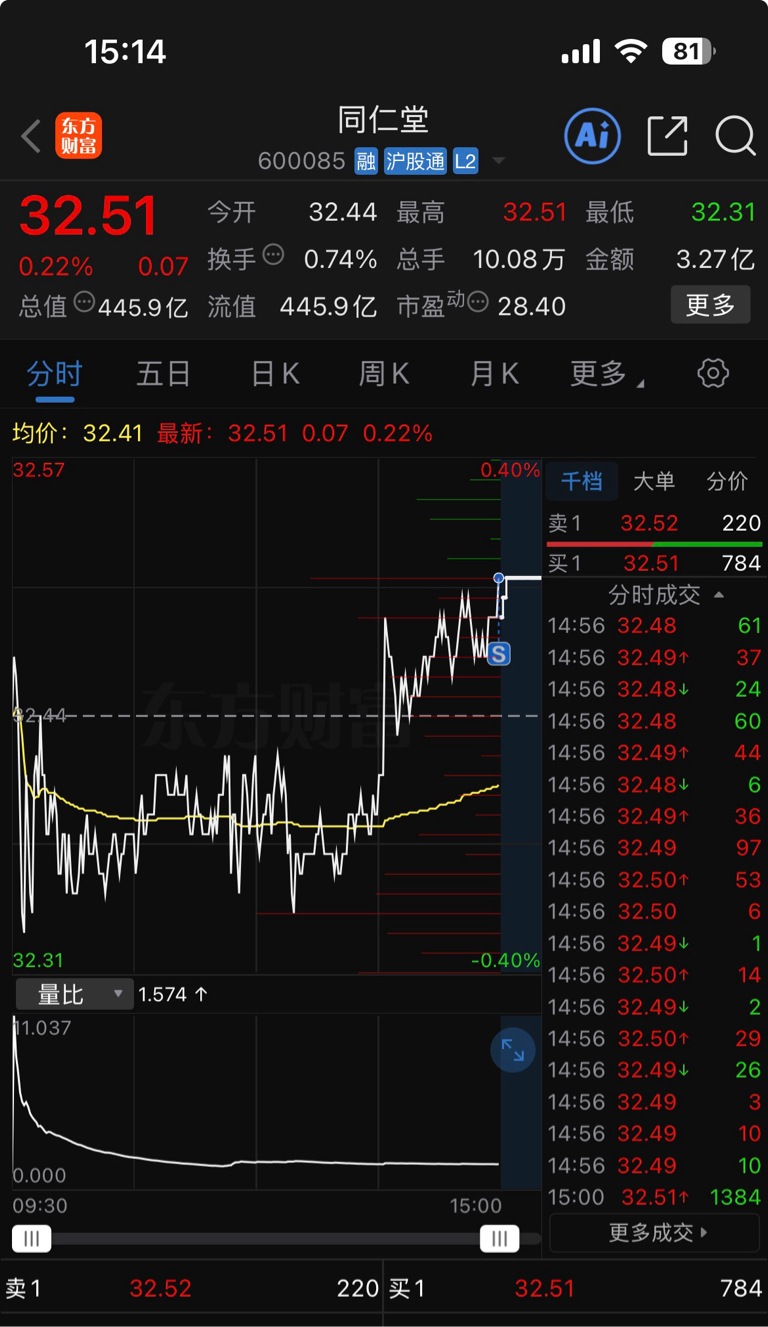Image resolution: width=768 pixels, height=1327 pixels.
Task: Tap the 均价 32.41 label
Action: click(x=78, y=433)
